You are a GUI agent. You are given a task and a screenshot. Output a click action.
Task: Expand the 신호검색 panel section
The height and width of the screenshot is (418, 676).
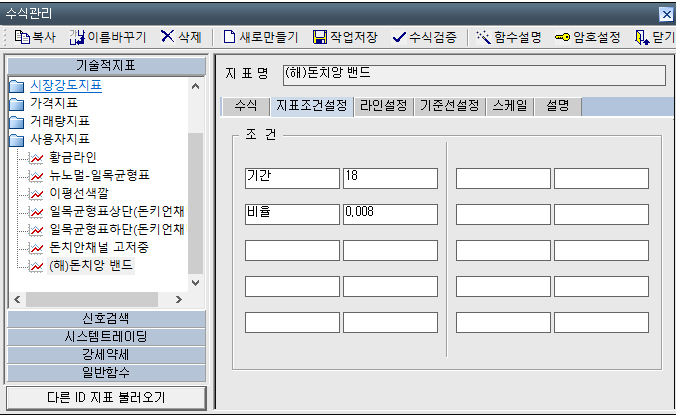[105, 319]
